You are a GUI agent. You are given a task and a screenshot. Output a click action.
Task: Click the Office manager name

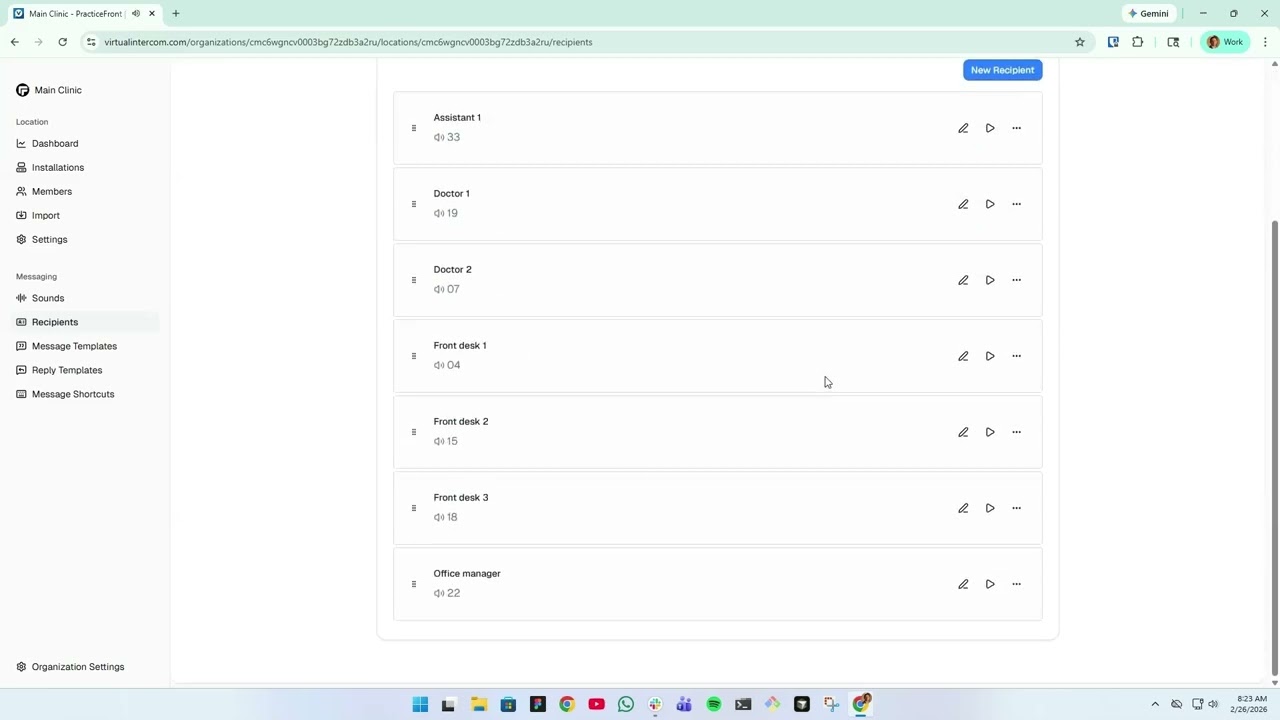(x=467, y=573)
